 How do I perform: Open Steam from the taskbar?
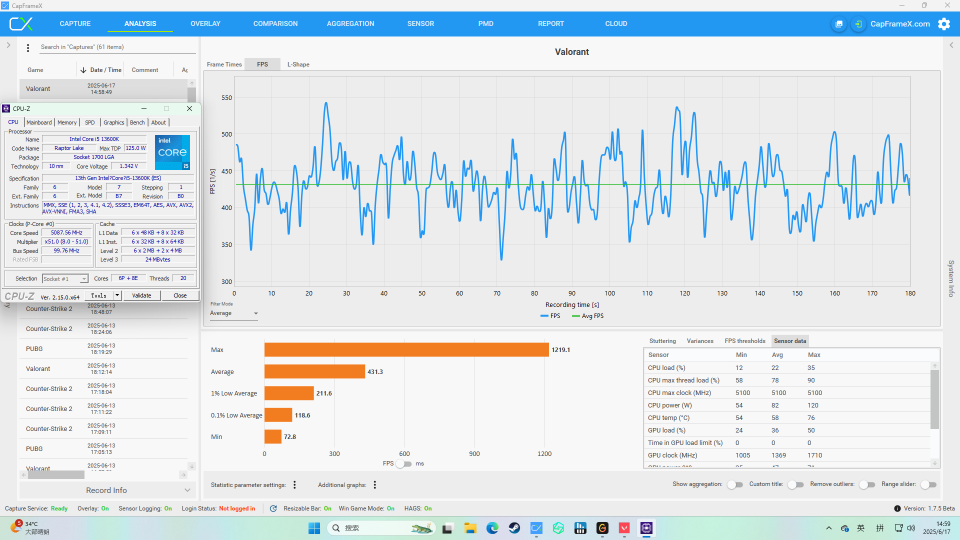(514, 528)
